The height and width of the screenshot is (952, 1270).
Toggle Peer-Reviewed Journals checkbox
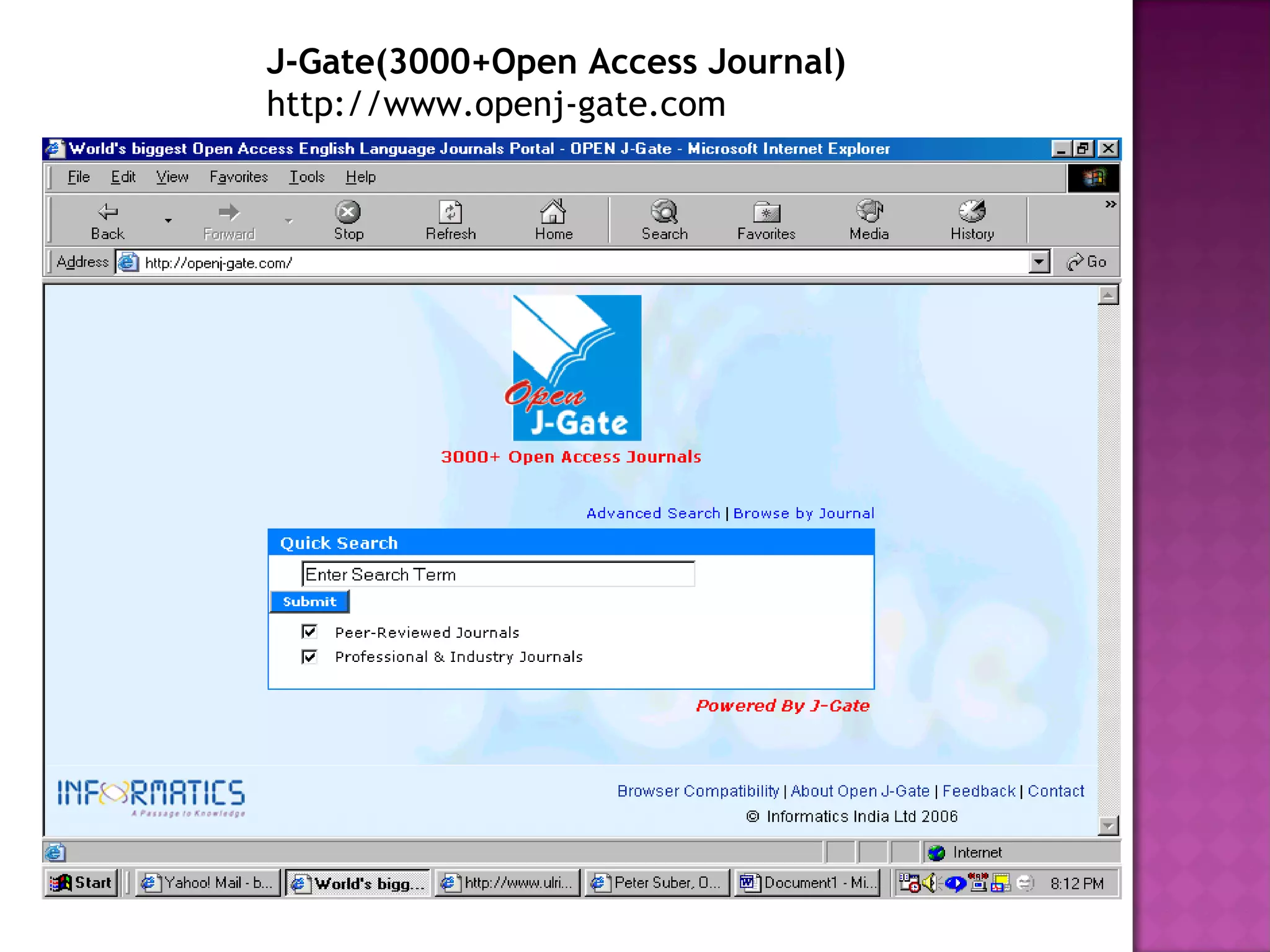[309, 632]
